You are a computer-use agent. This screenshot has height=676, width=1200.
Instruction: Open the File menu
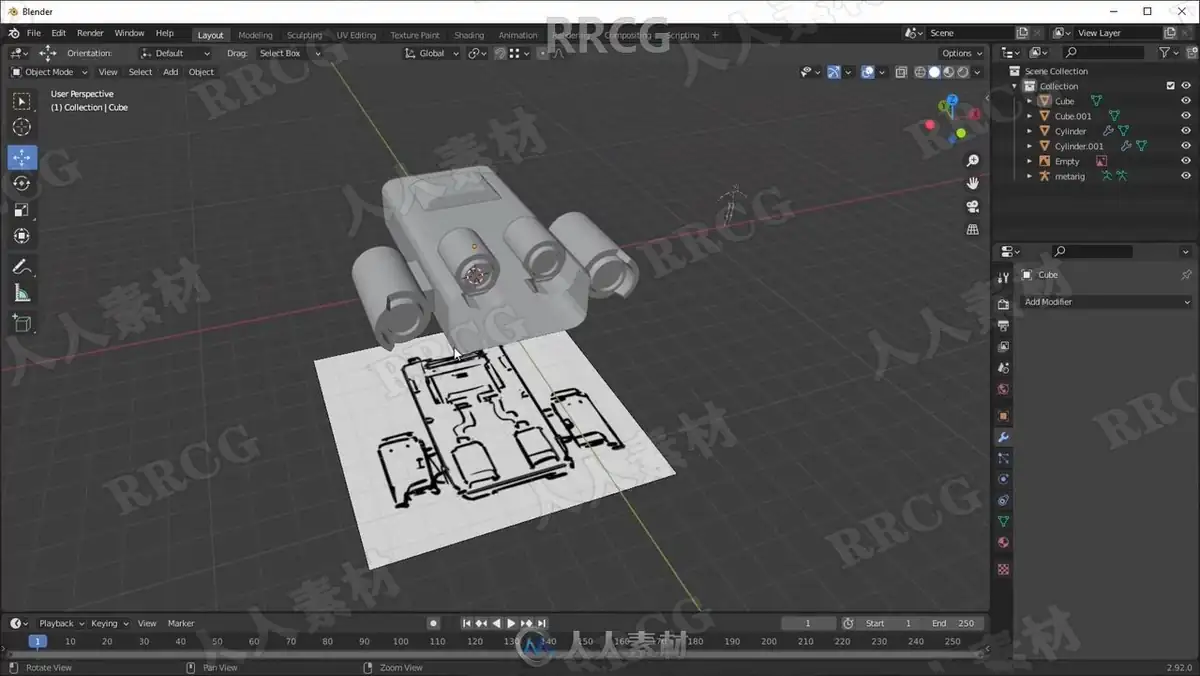coord(33,33)
